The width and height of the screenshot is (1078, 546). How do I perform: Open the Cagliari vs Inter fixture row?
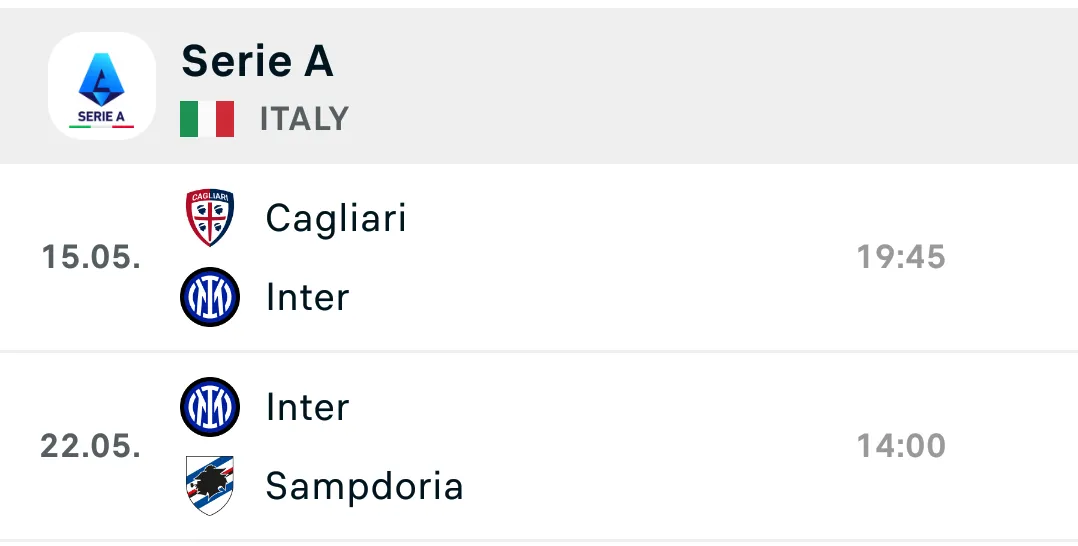tap(600, 257)
